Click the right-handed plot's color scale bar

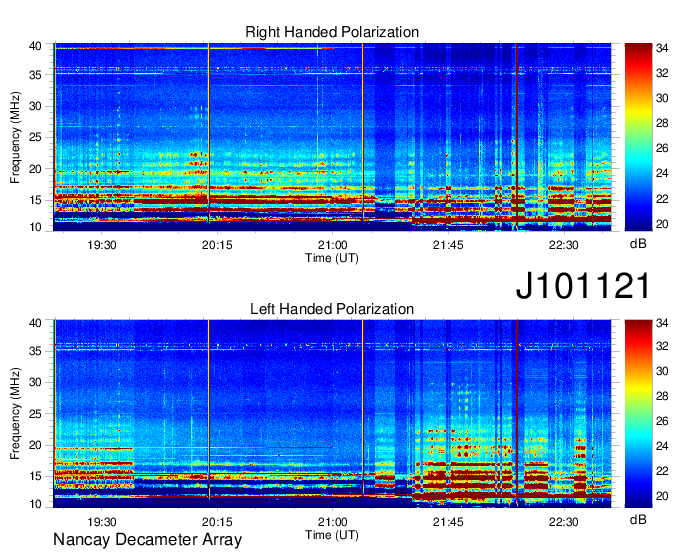pyautogui.click(x=638, y=137)
